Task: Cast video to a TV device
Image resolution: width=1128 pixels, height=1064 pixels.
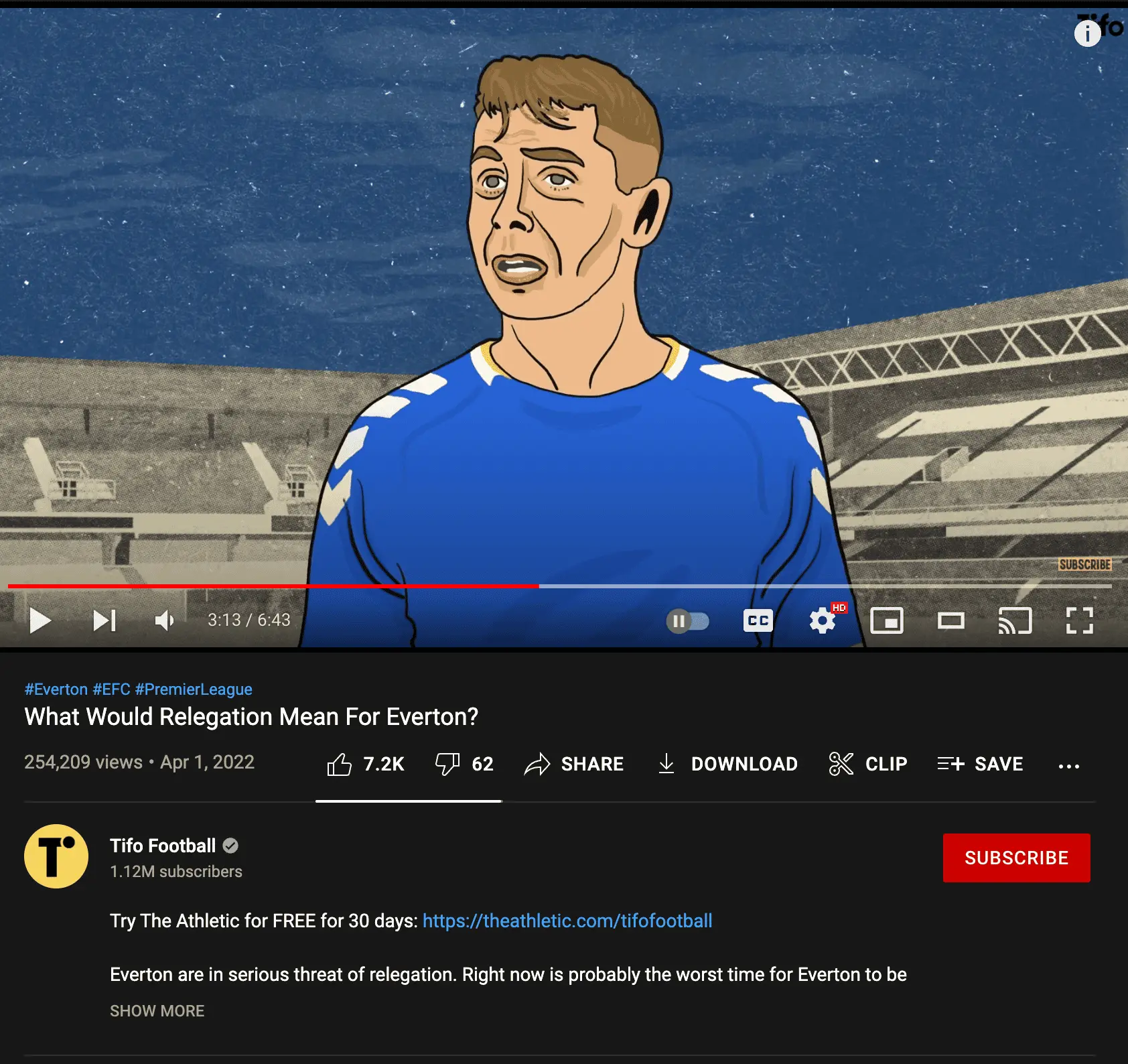Action: 1015,621
